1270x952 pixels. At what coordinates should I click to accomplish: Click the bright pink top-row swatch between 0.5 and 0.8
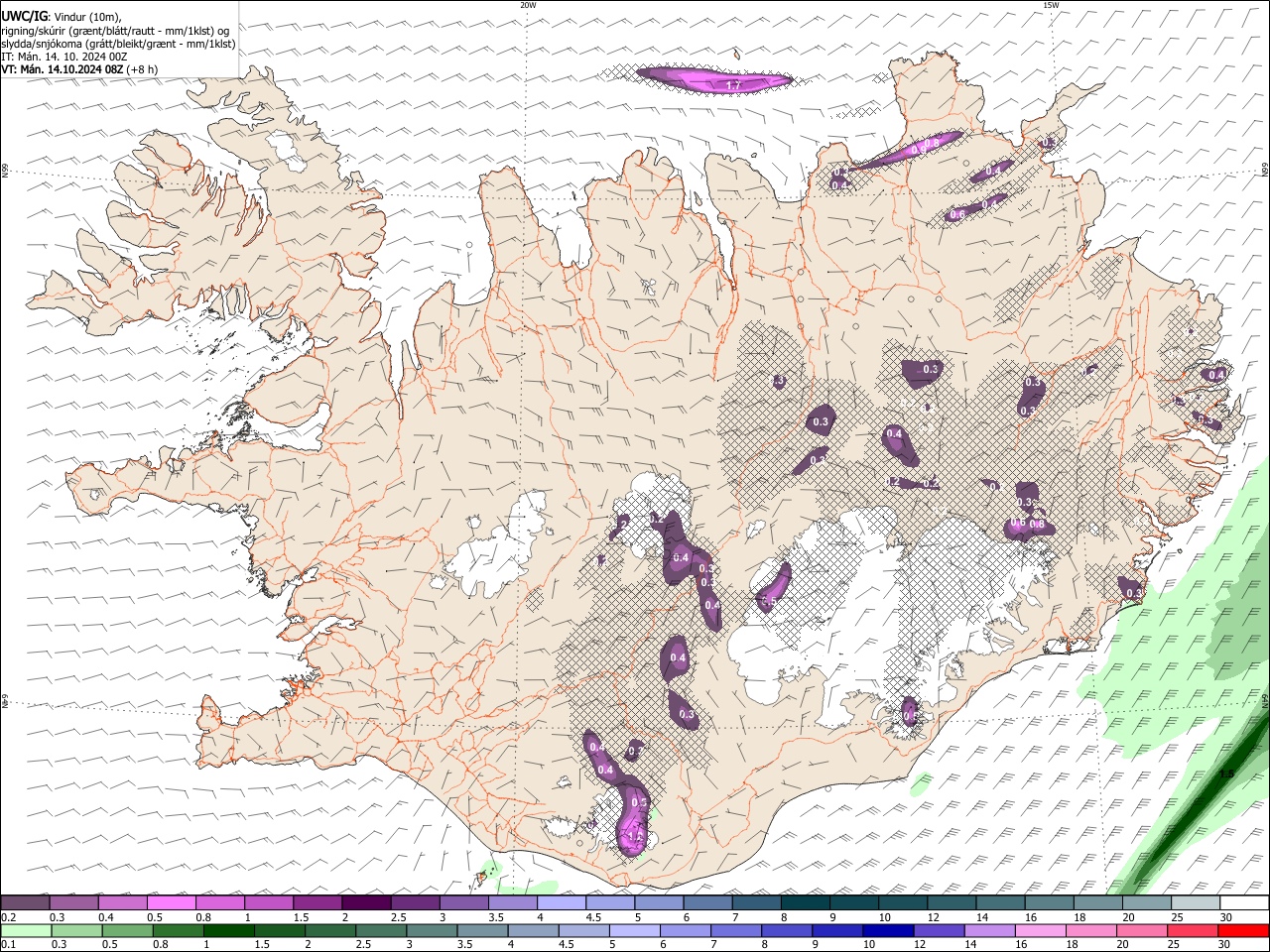click(x=173, y=903)
